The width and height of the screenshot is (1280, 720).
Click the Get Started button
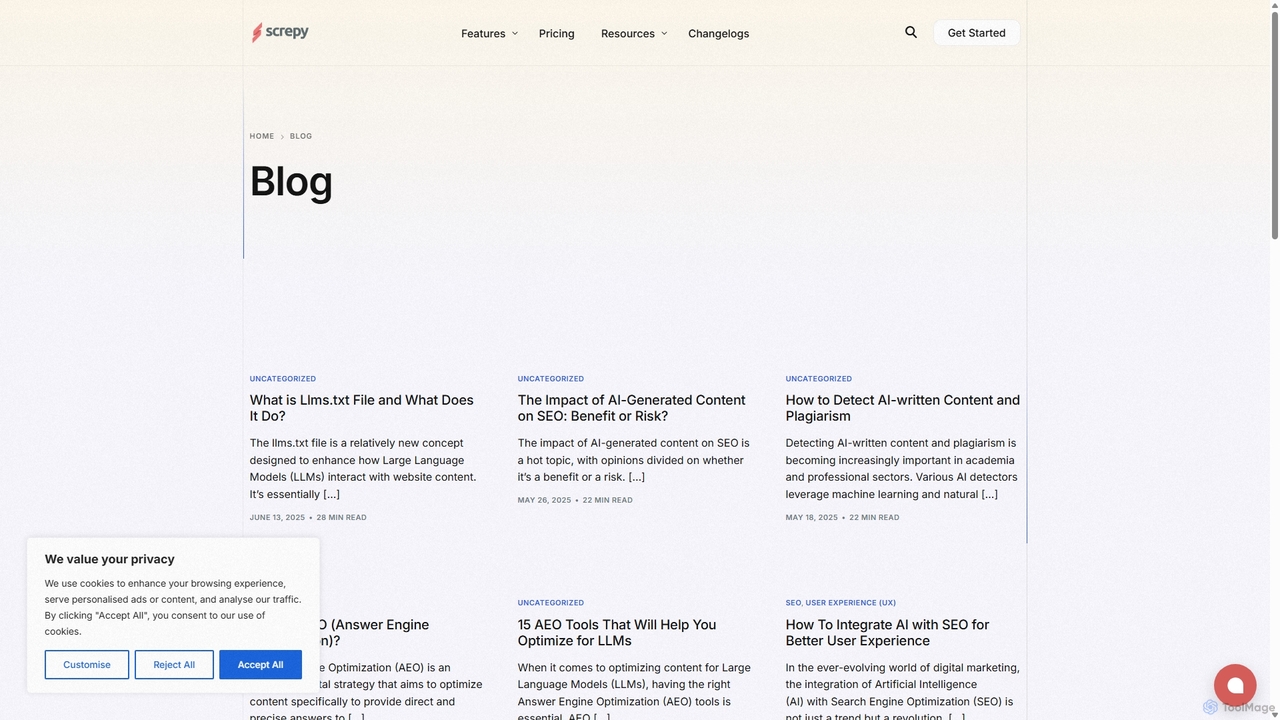click(x=976, y=33)
